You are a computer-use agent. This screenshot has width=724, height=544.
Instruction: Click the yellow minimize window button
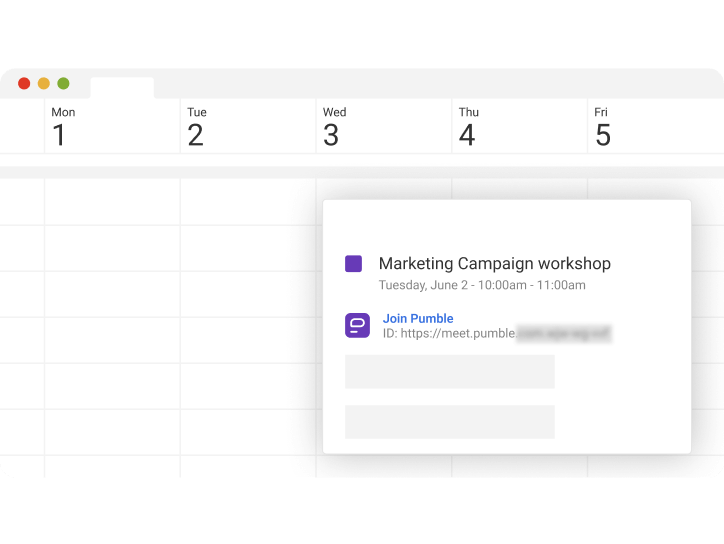pos(43,84)
